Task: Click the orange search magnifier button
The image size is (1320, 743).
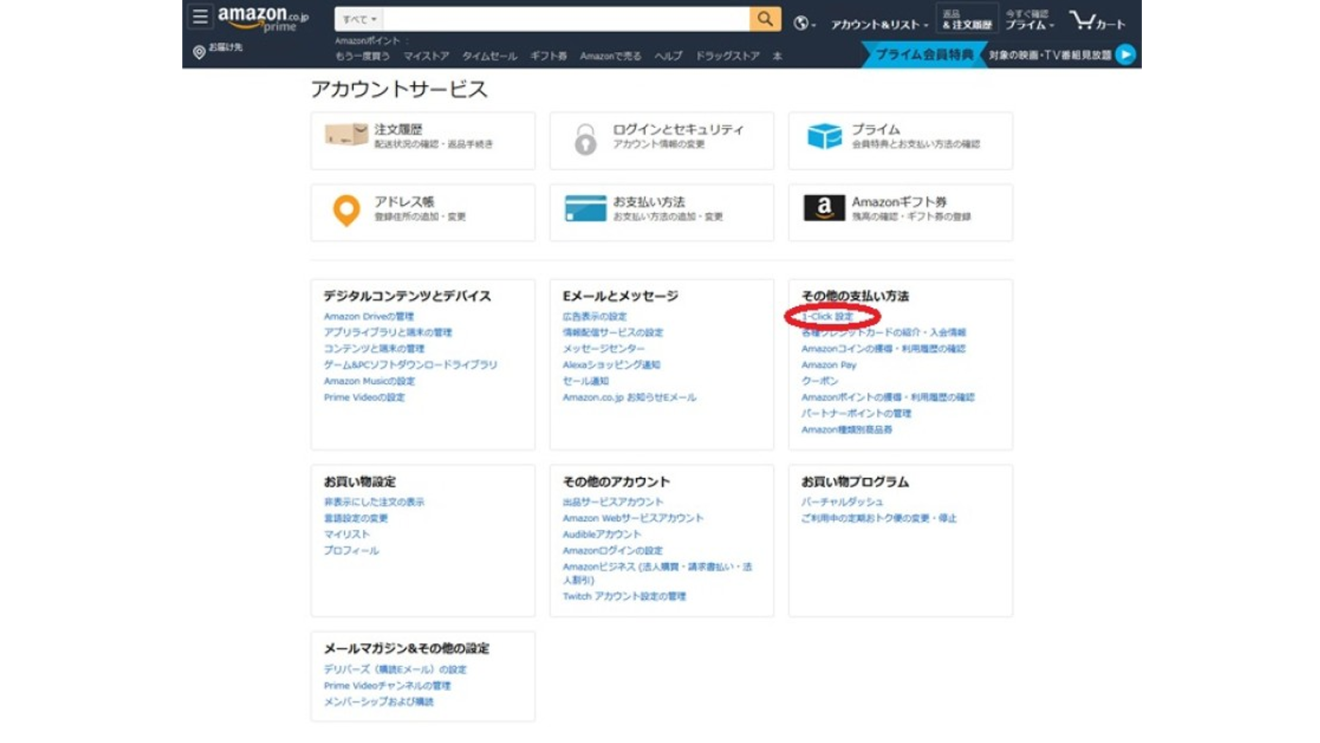Action: [x=765, y=19]
